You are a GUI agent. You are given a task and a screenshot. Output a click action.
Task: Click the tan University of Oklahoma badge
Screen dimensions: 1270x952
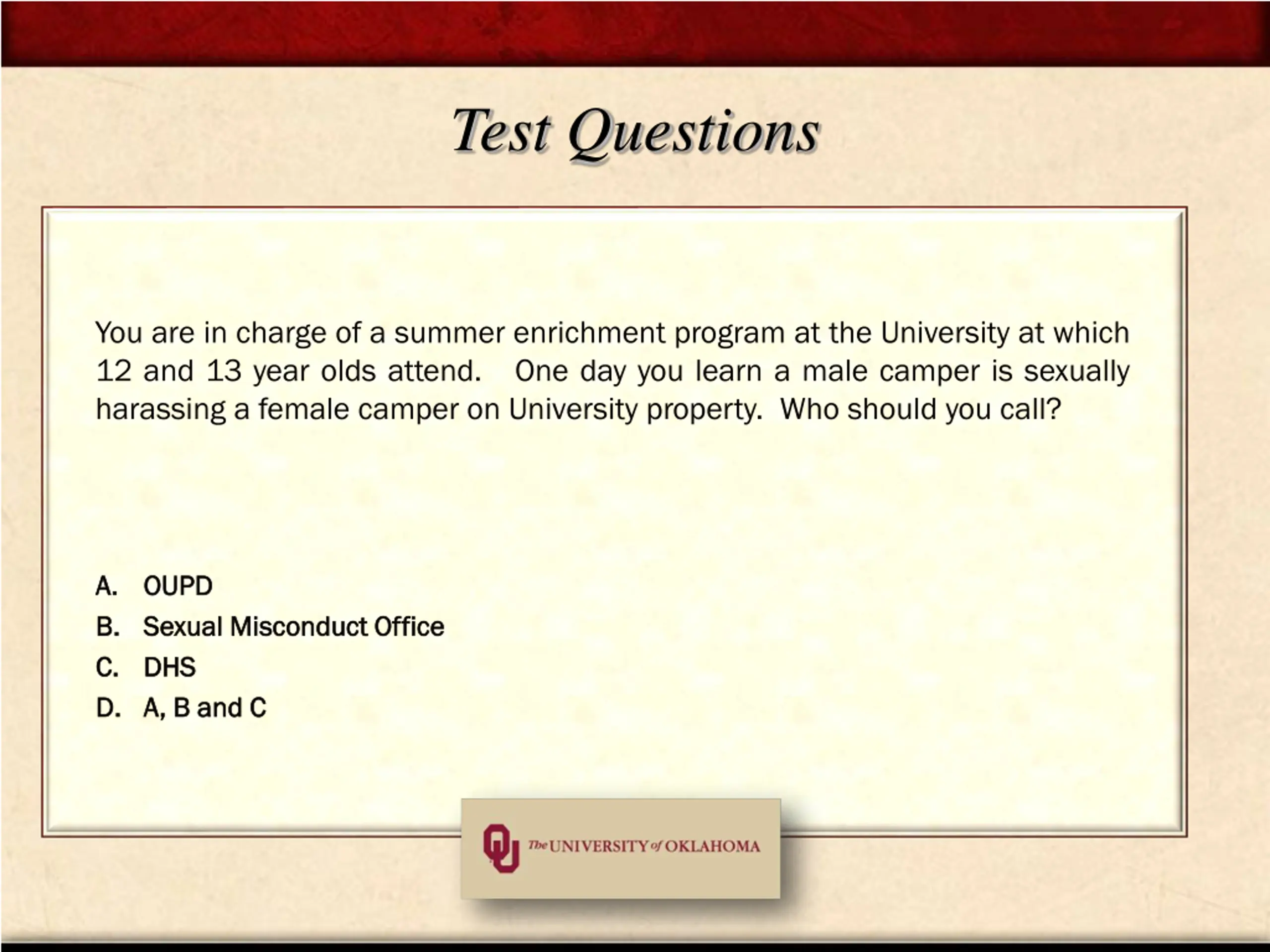point(621,848)
